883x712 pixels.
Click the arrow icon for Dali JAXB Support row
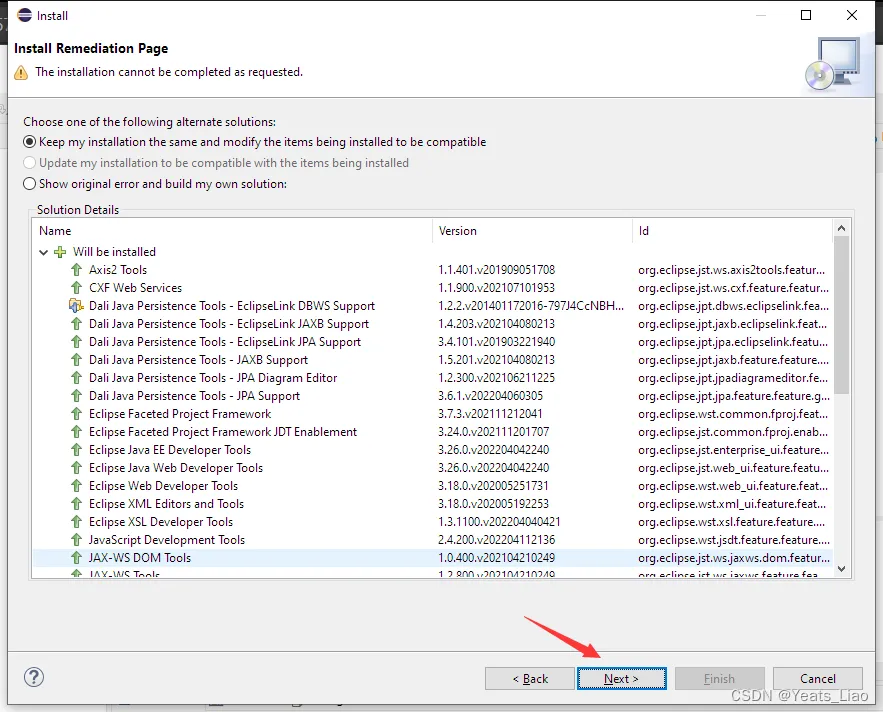click(76, 360)
